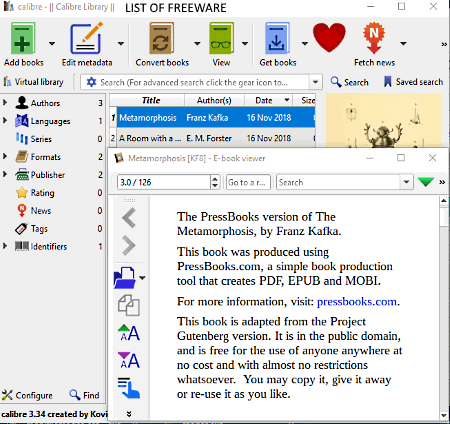Click the viewer Back arrow icon
Viewport: 450px width, 424px height.
click(x=129, y=218)
